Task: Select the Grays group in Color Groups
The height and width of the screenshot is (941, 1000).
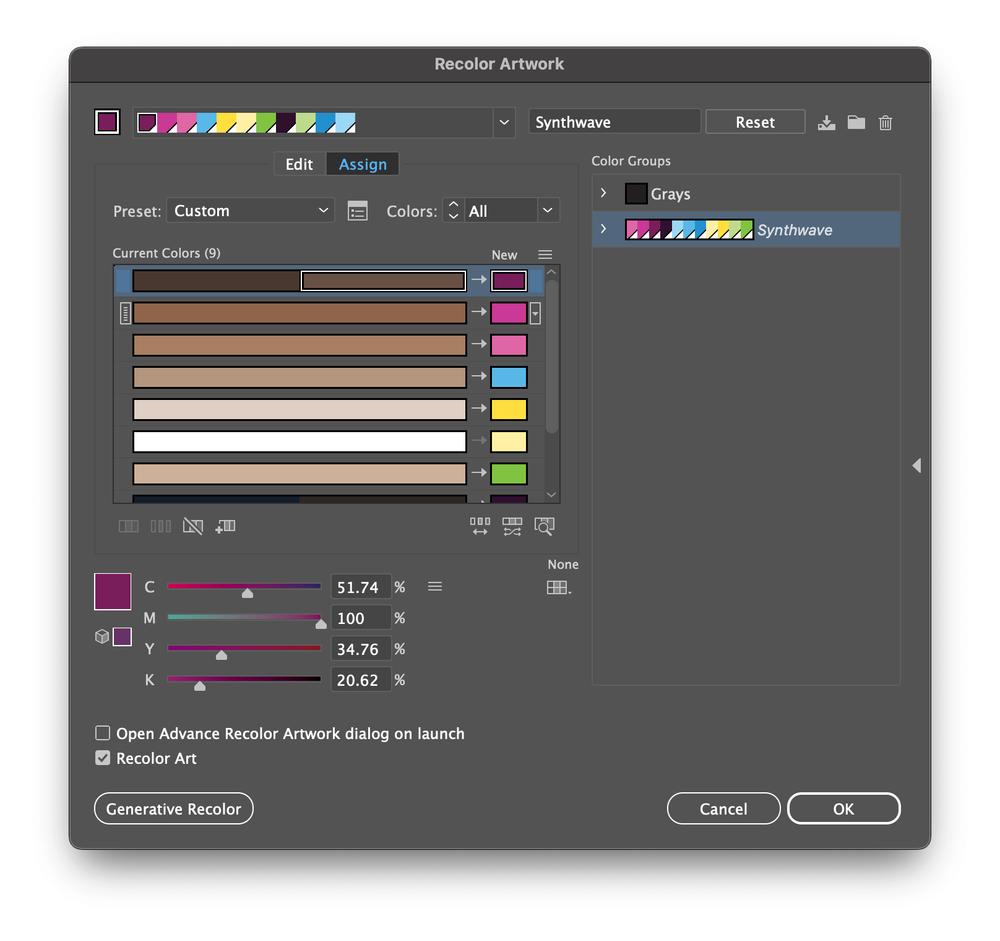Action: point(746,193)
